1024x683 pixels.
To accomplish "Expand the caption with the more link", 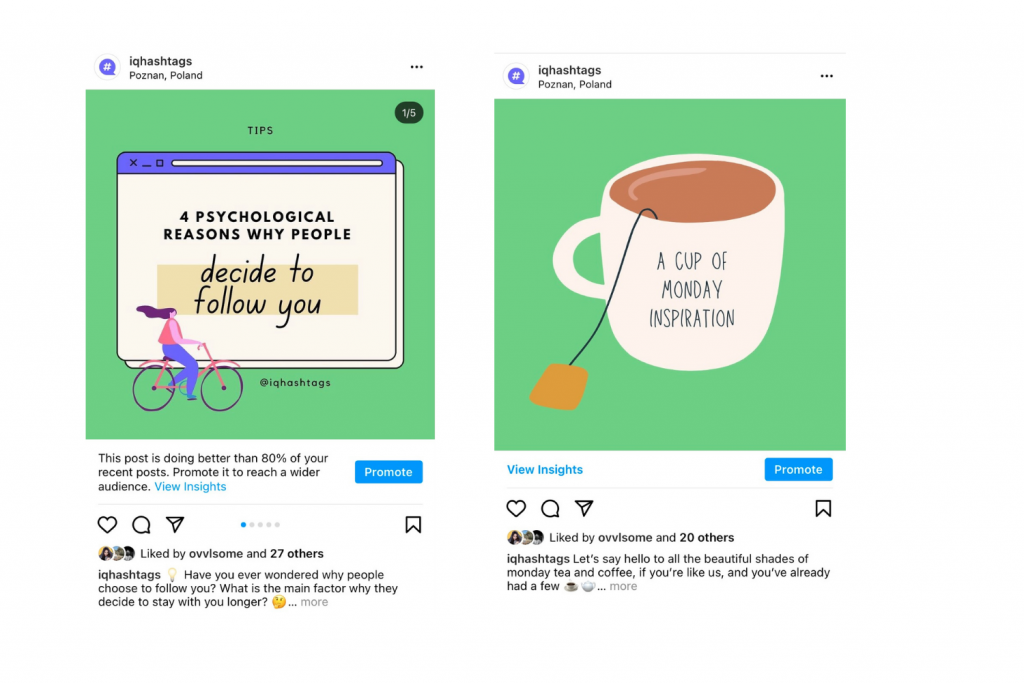I will click(315, 602).
